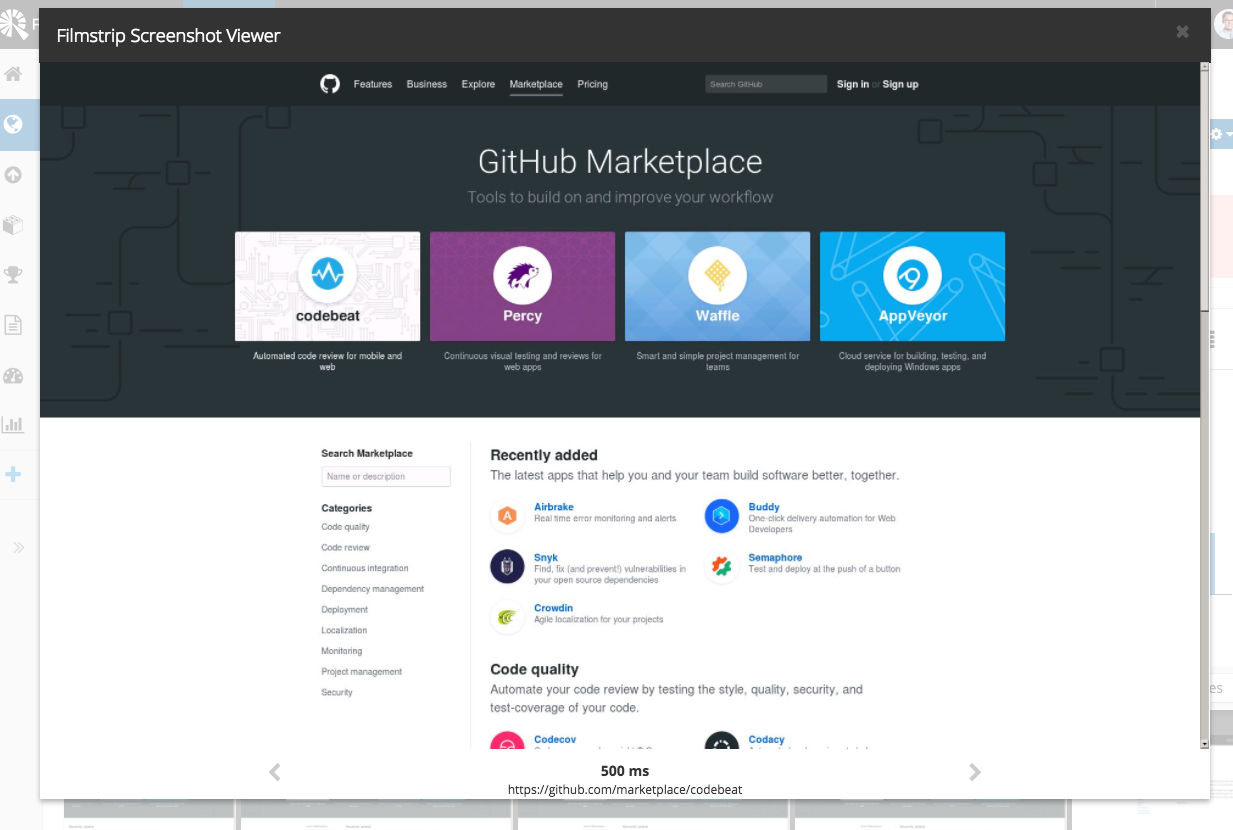Open the Codecov app name link
Viewport: 1233px width, 830px height.
(555, 740)
